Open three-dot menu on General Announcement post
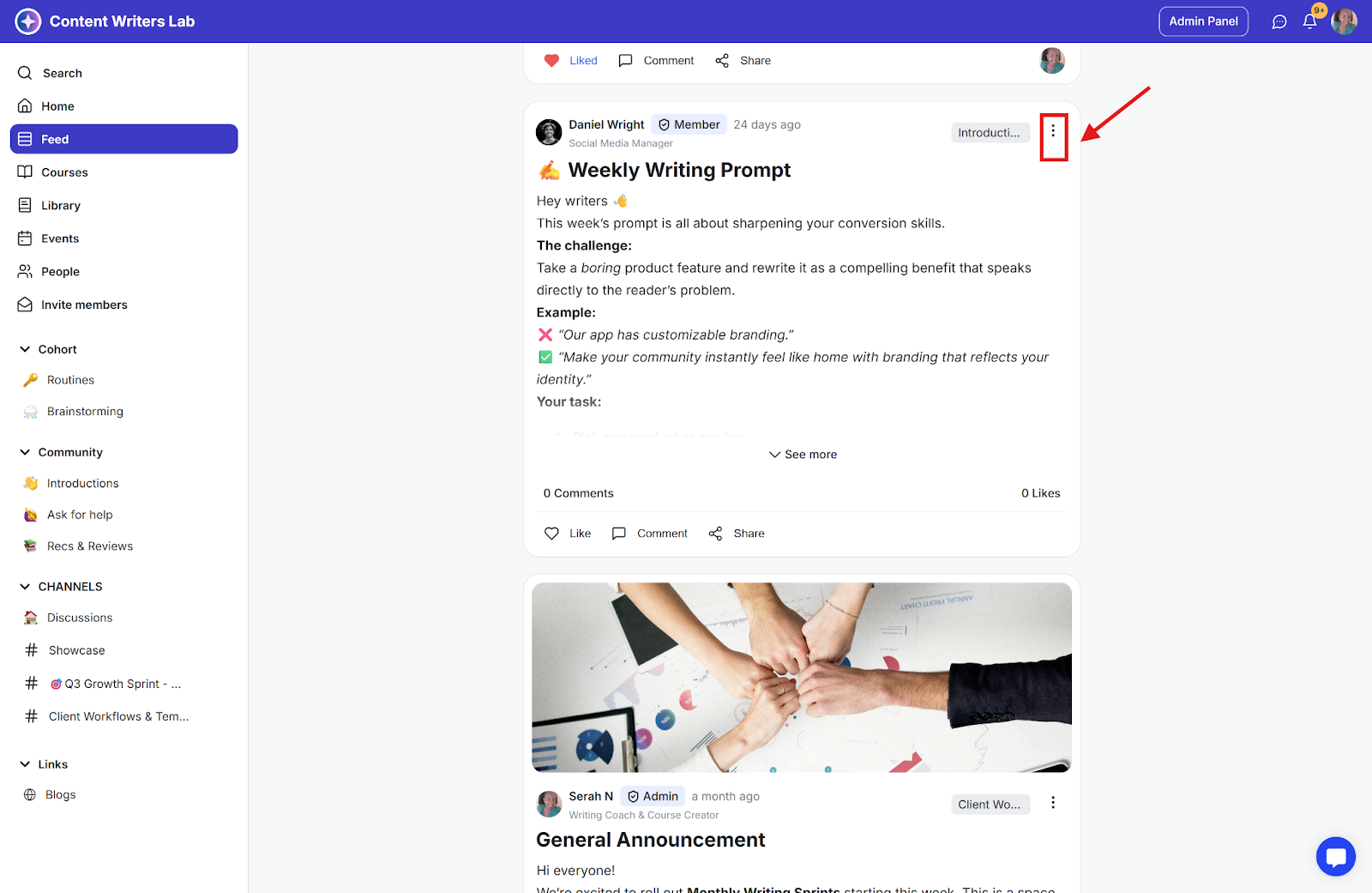1372x893 pixels. (1053, 803)
